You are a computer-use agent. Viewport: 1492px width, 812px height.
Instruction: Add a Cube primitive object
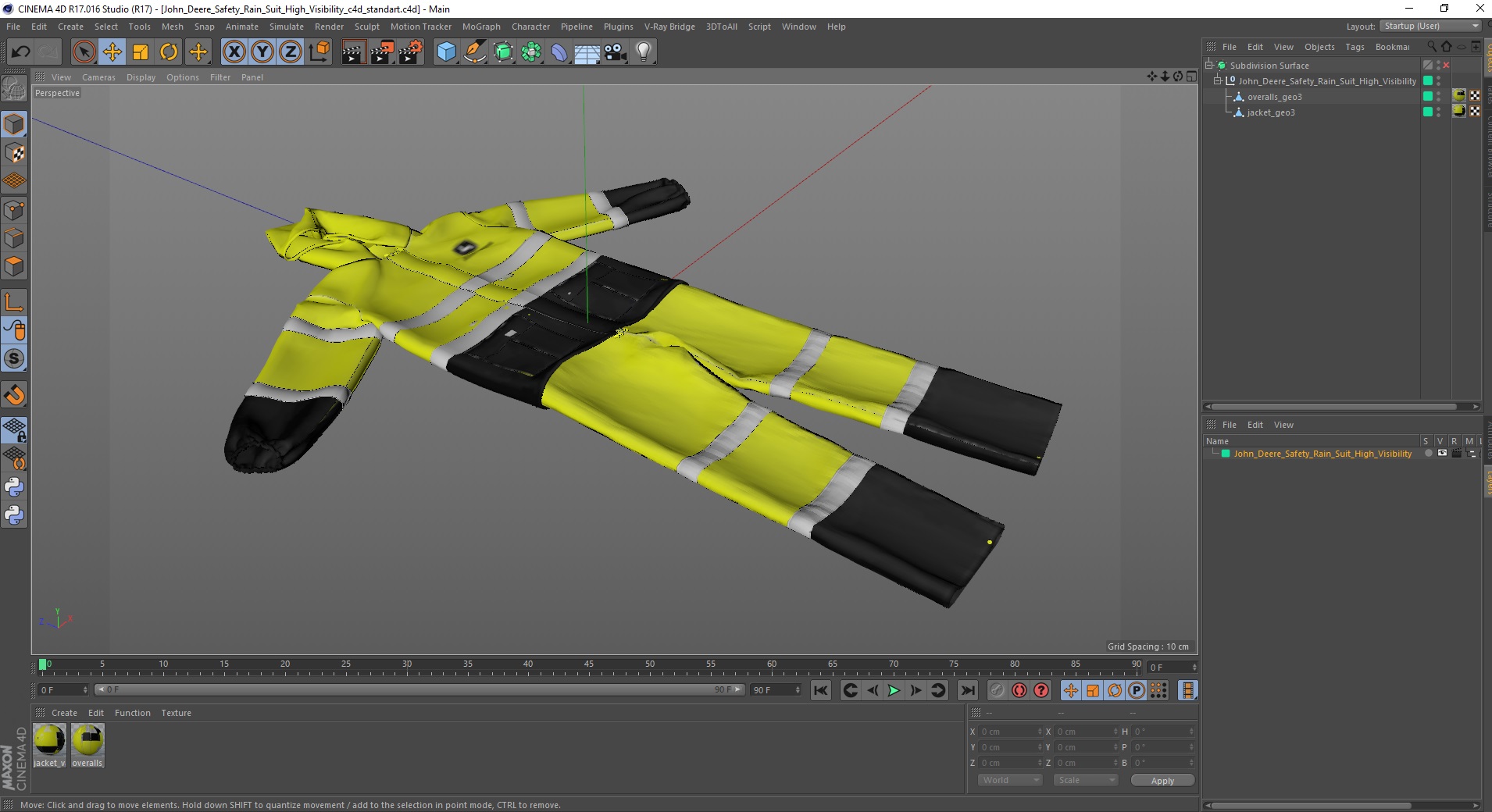pyautogui.click(x=446, y=52)
